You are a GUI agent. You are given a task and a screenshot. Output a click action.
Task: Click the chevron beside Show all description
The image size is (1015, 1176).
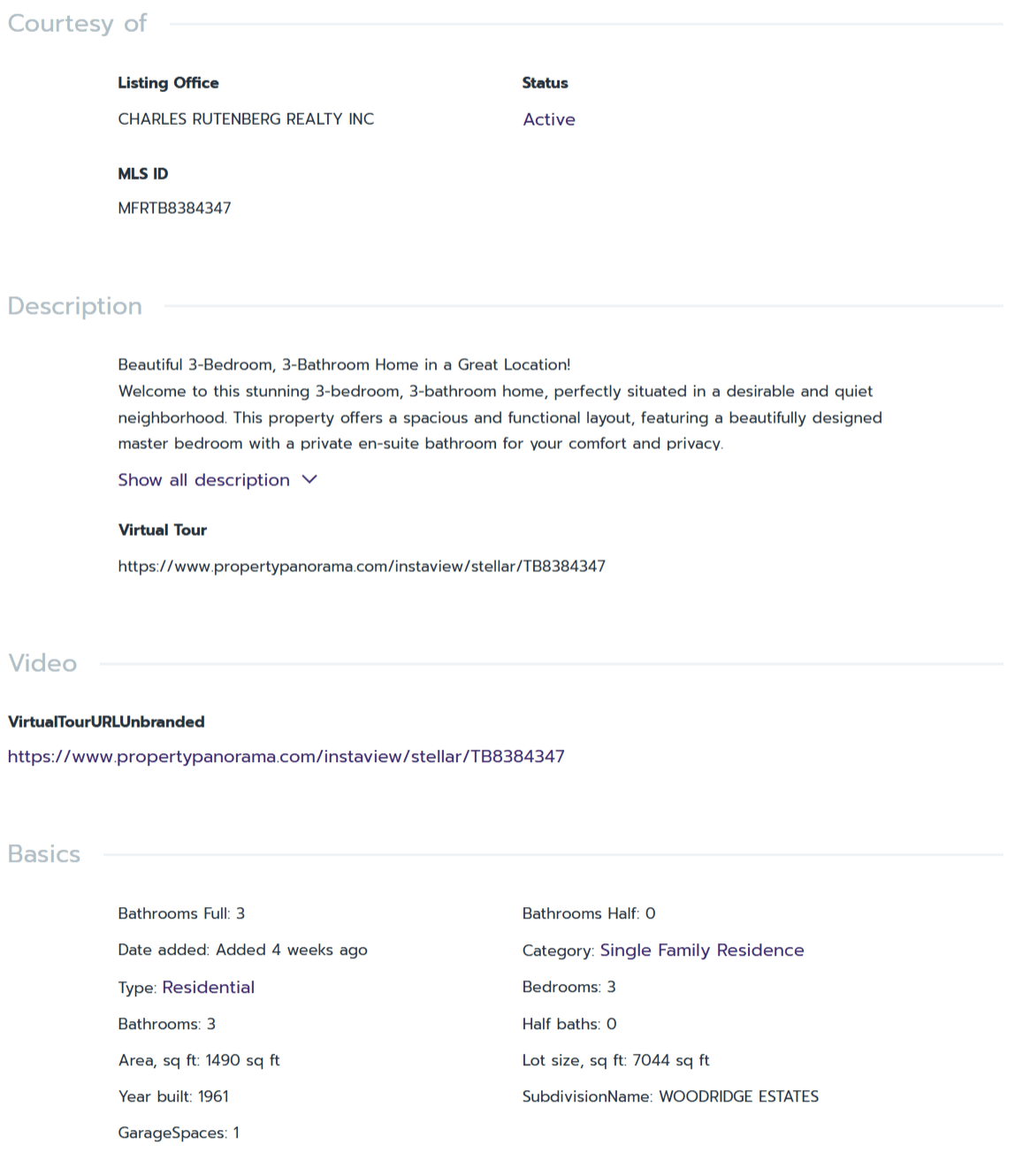tap(309, 479)
